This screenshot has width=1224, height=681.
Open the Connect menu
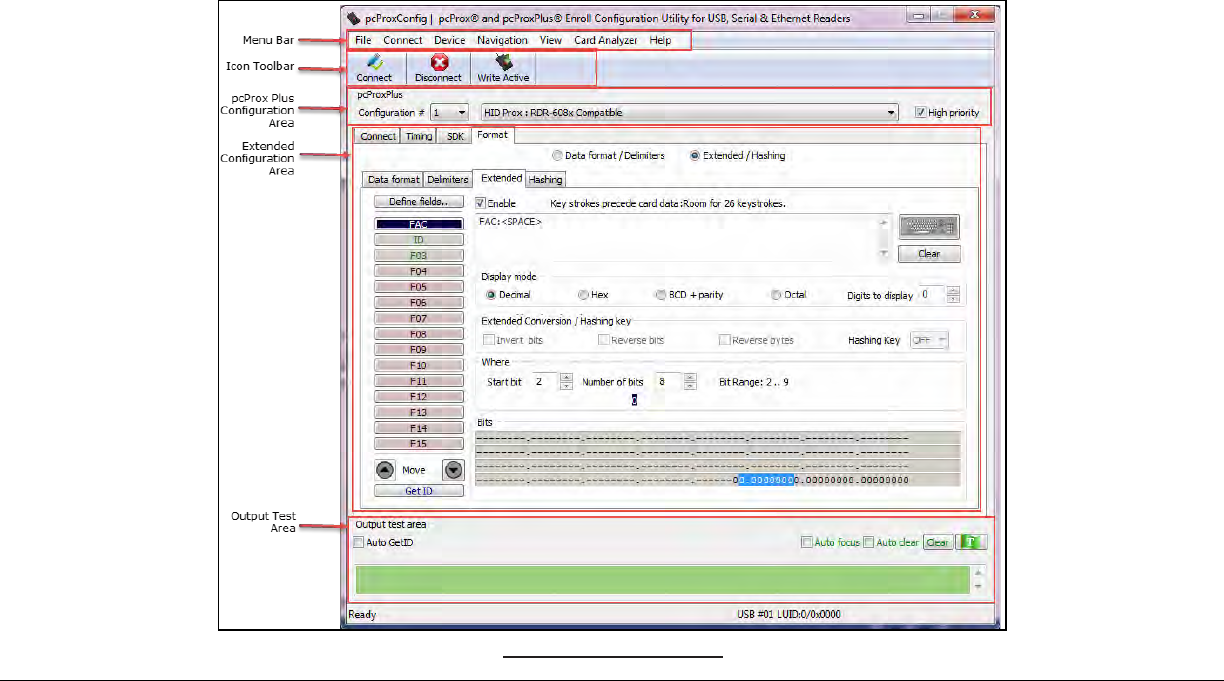point(403,40)
